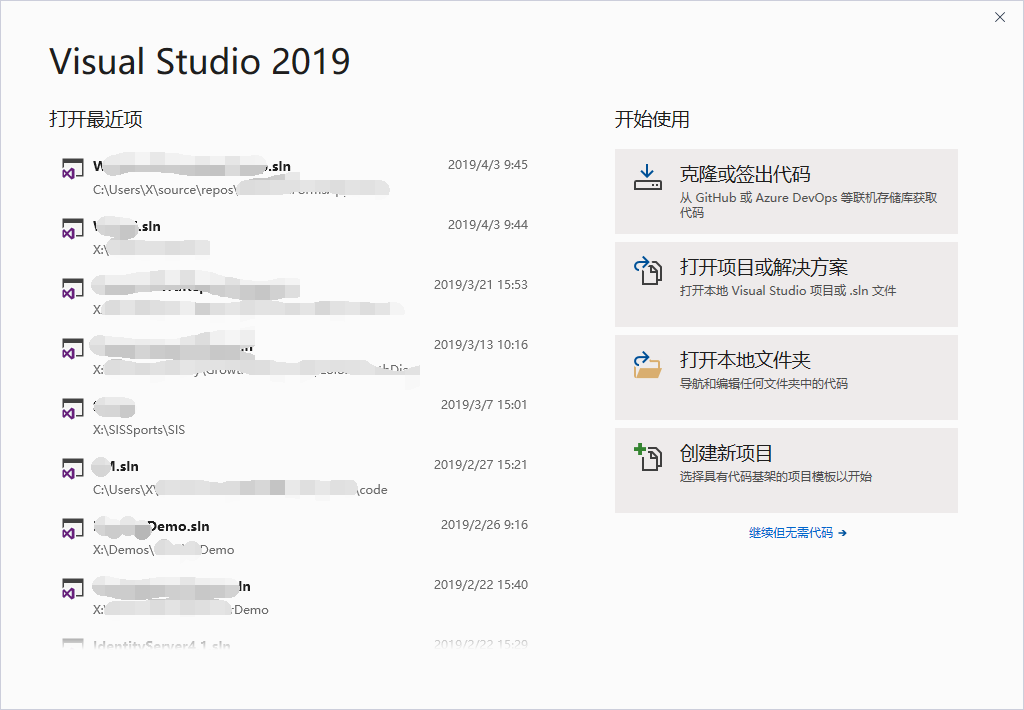This screenshot has height=710, width=1024.
Task: Select timestamp 2019/4/3 9:45
Action: pos(488,165)
